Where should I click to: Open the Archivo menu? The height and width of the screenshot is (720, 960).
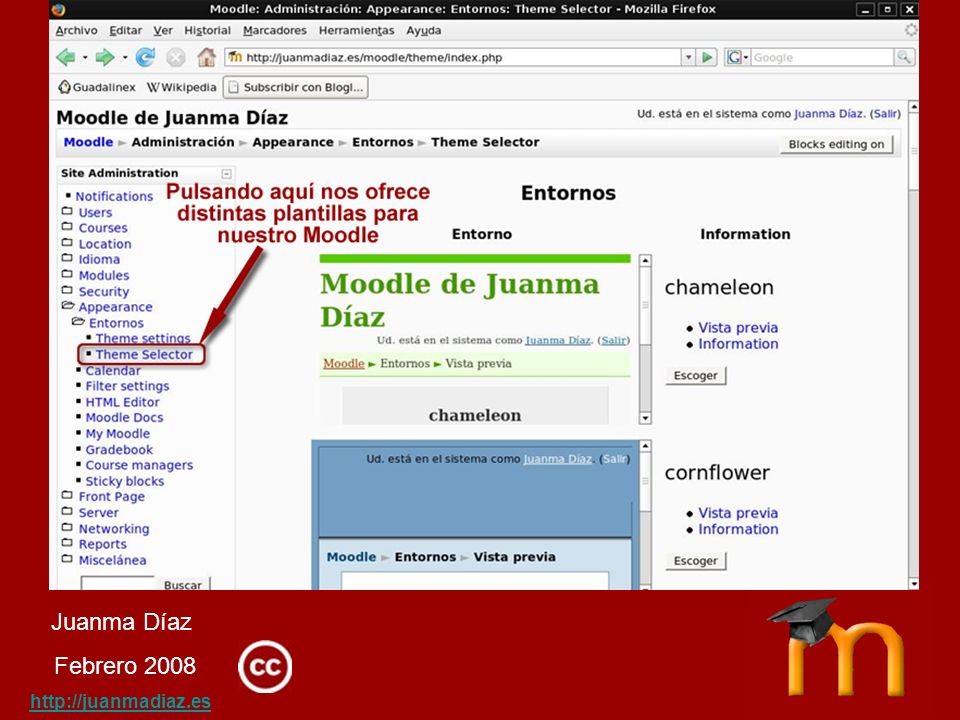point(77,31)
